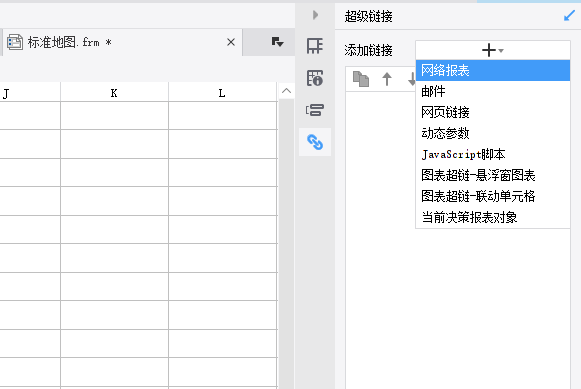Click the blue dock arrow in 超级链接 header

coord(569,16)
